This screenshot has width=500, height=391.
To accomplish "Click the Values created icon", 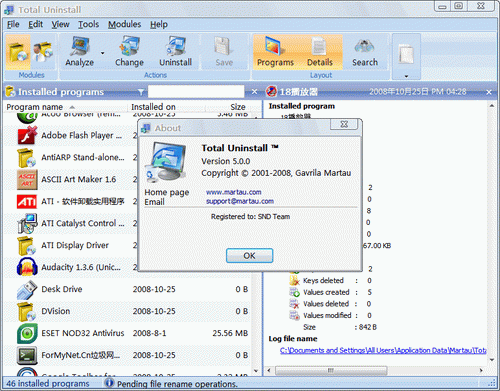I will pyautogui.click(x=294, y=292).
